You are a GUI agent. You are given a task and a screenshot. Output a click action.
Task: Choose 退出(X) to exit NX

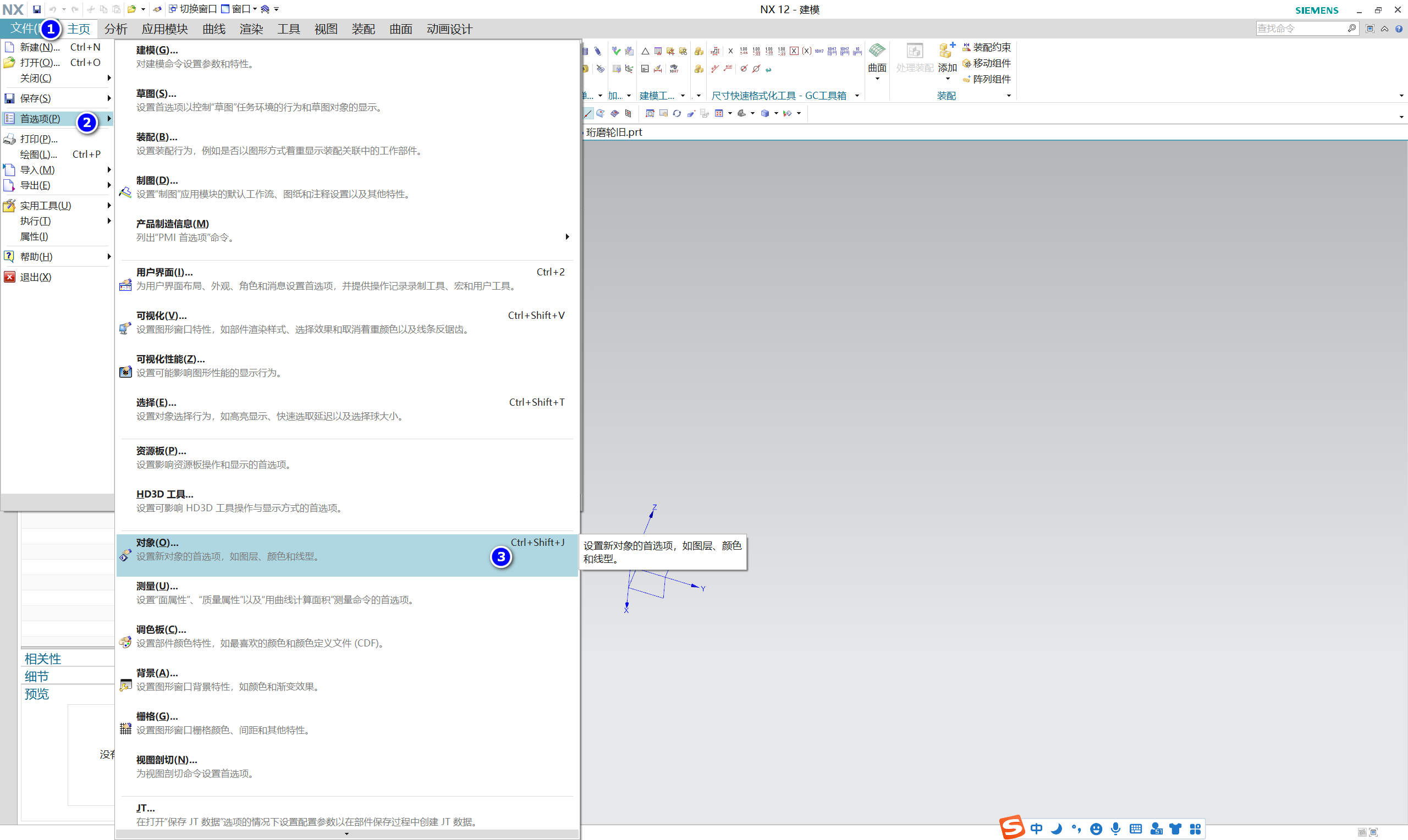tap(57, 277)
